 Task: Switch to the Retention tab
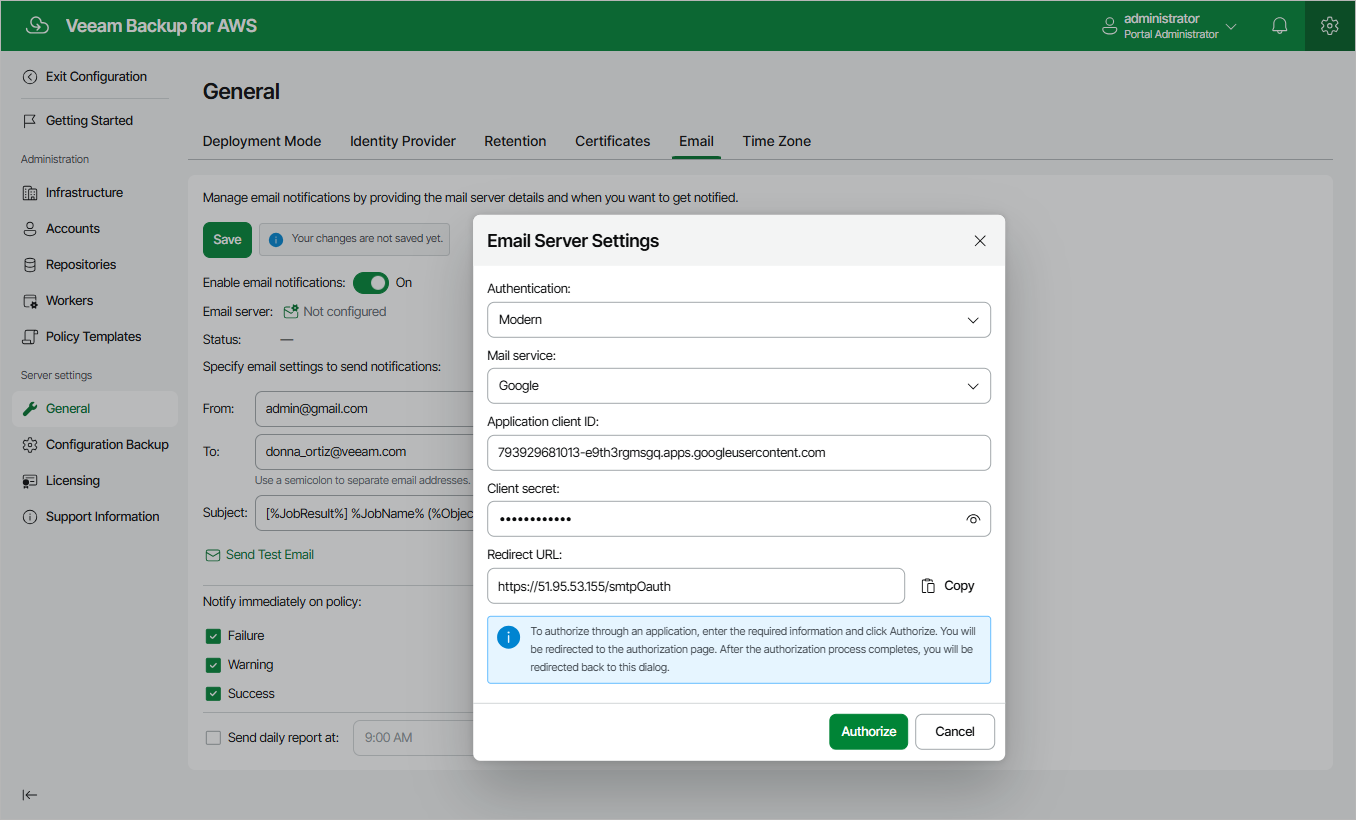[x=515, y=141]
